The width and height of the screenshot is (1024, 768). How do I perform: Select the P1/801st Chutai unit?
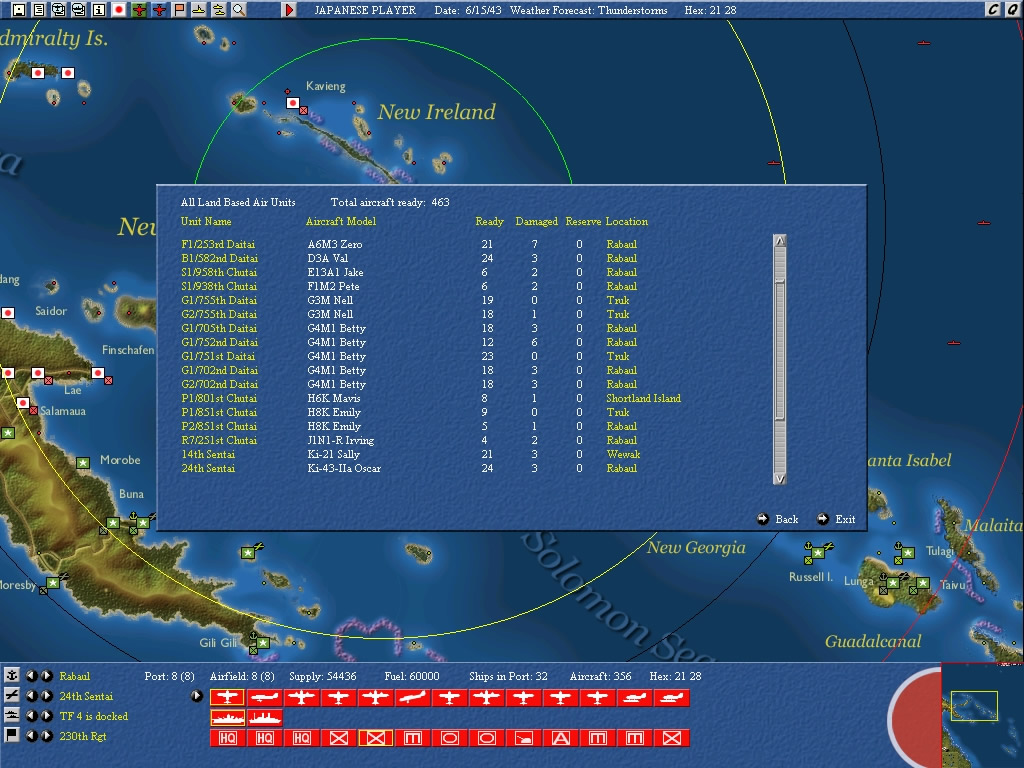[219, 398]
